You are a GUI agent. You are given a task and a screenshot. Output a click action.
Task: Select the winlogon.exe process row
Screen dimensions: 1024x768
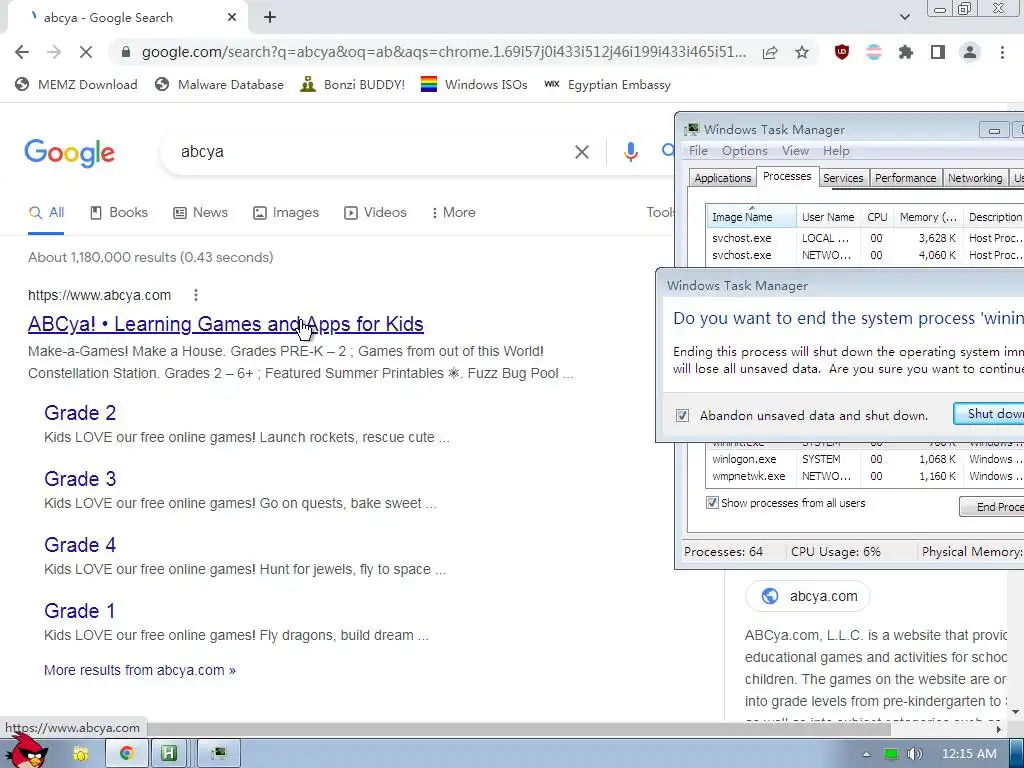coord(865,459)
